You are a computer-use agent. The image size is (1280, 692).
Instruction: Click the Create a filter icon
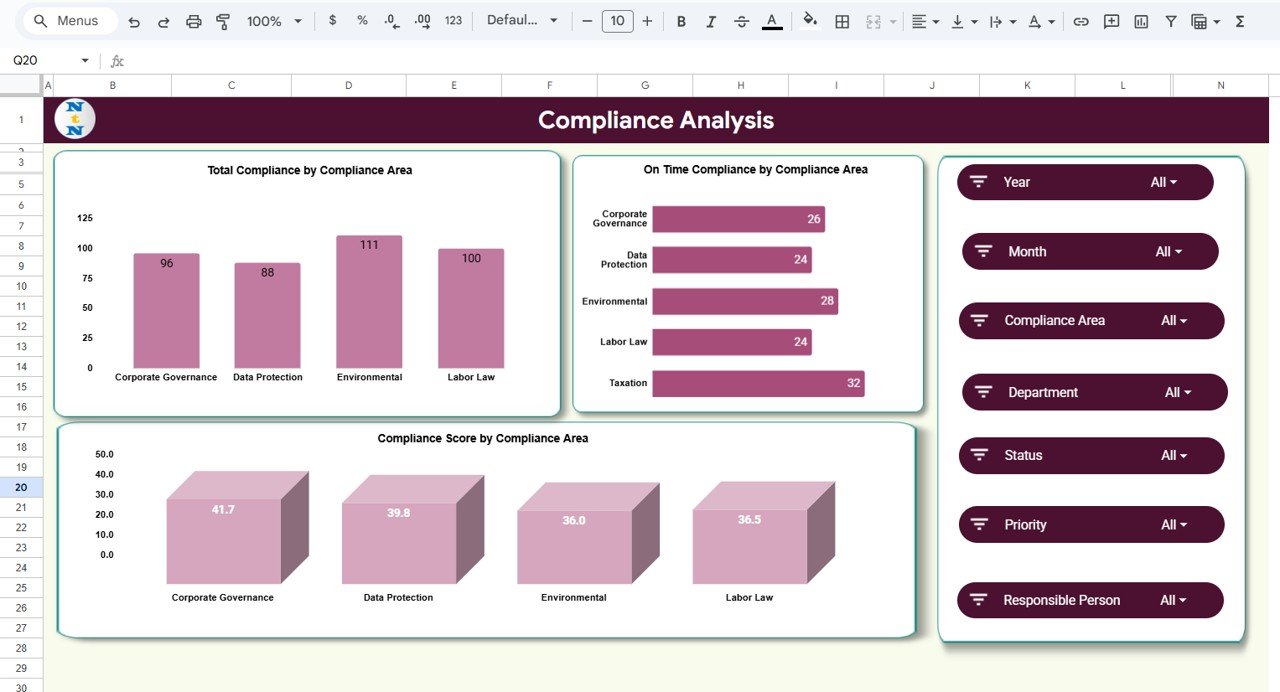pos(1169,21)
